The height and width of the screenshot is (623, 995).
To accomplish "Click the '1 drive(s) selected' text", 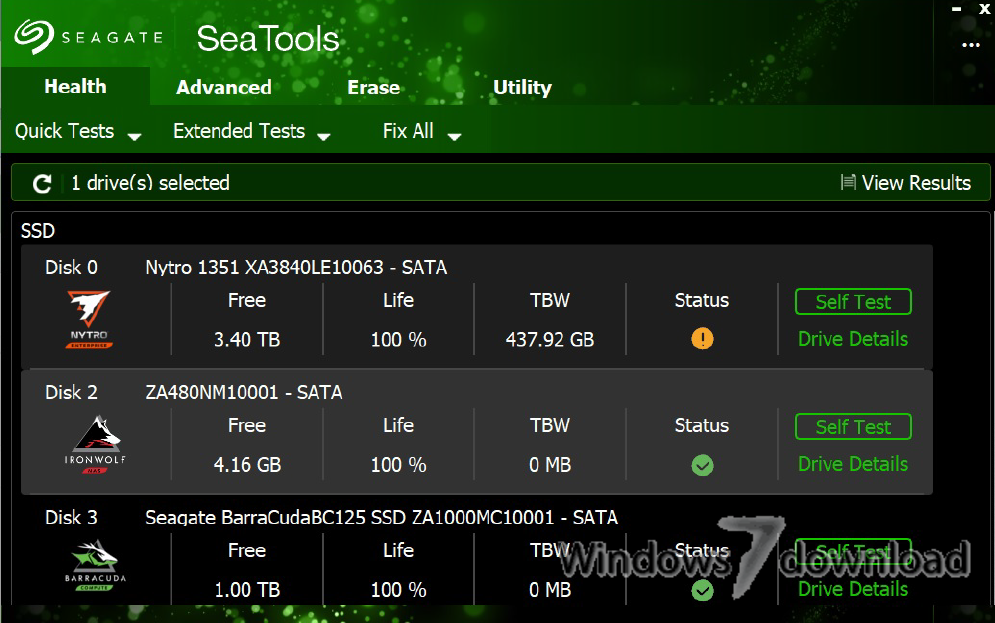I will 150,183.
